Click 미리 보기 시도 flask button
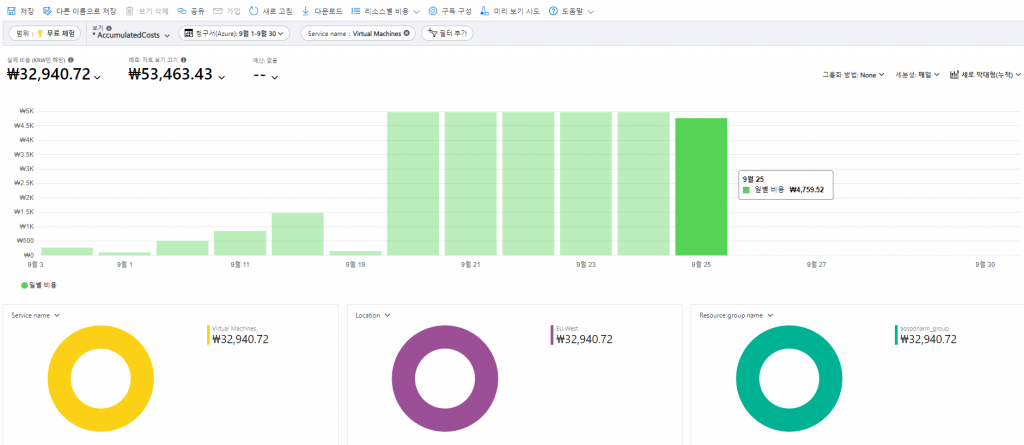The width and height of the screenshot is (1024, 445). (510, 11)
